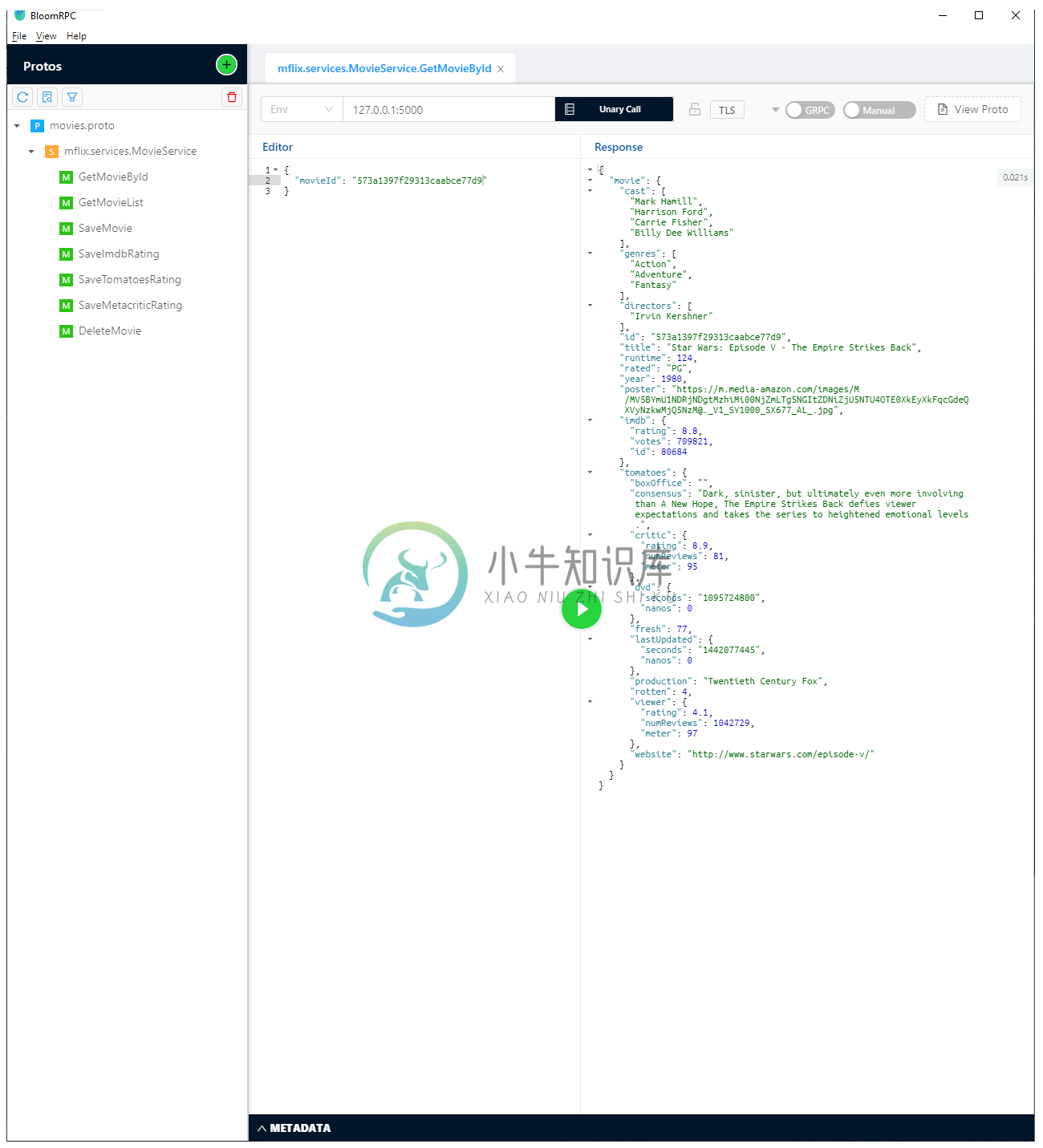The width and height of the screenshot is (1043, 1148).
Task: Fold the "cast" array in response
Action: tap(590, 191)
